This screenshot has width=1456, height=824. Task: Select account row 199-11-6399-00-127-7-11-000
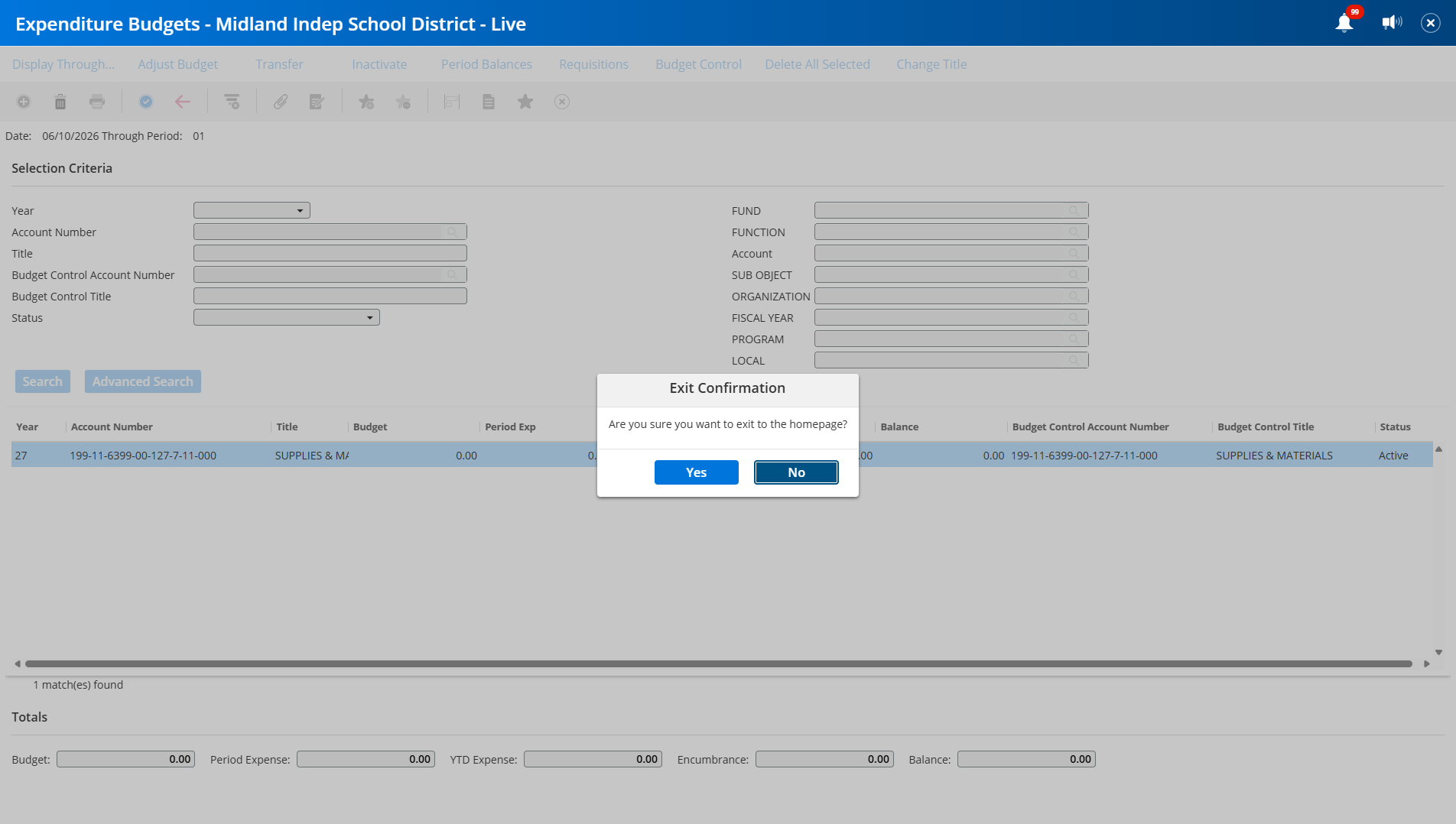[722, 455]
